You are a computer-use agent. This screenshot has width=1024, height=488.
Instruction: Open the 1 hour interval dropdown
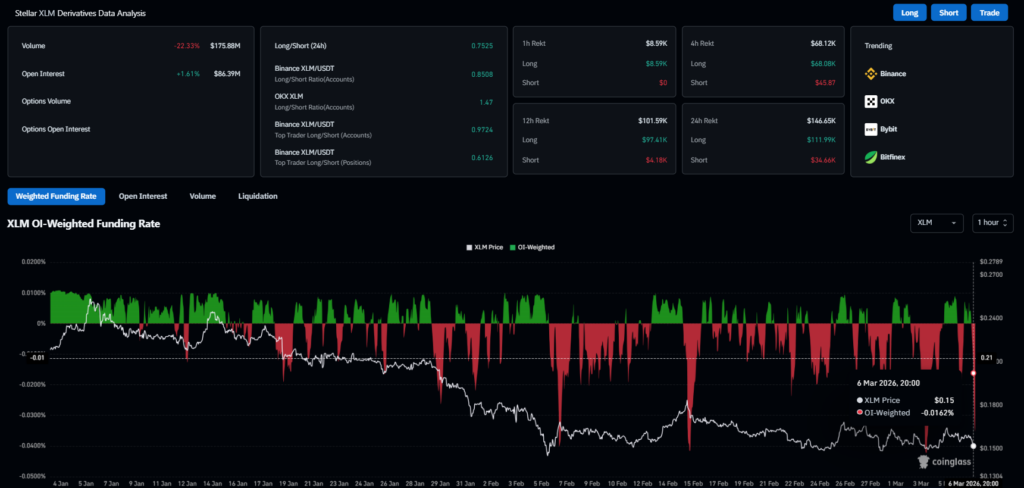tap(993, 223)
